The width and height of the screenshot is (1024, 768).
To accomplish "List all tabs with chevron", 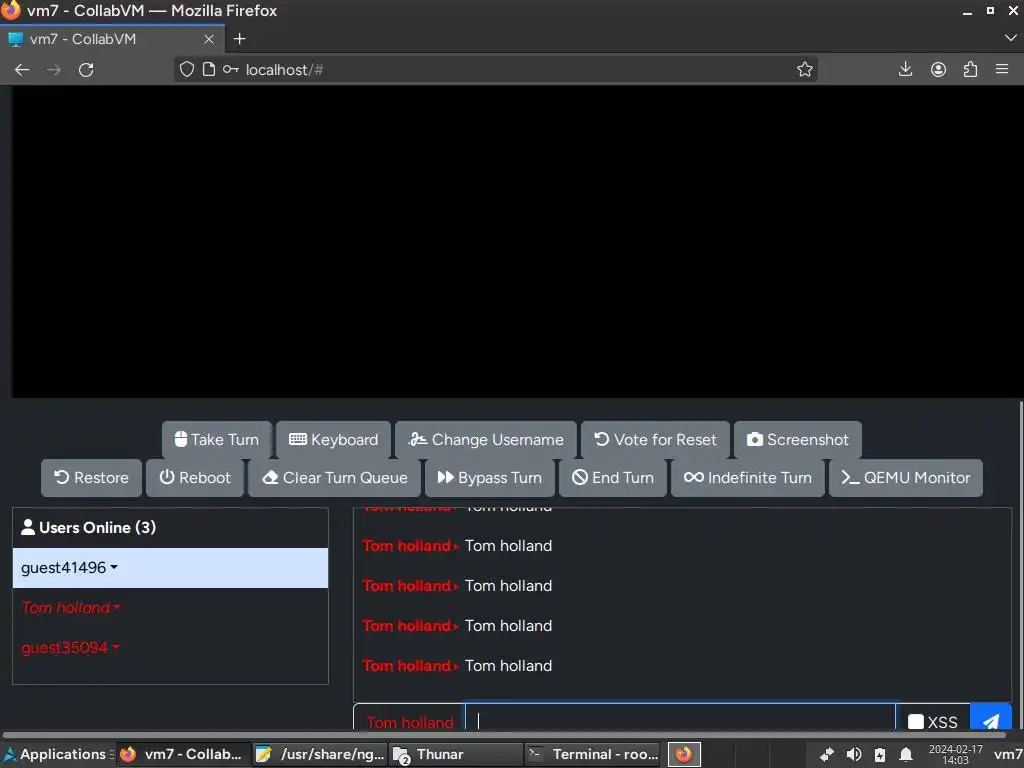I will pos(1010,39).
